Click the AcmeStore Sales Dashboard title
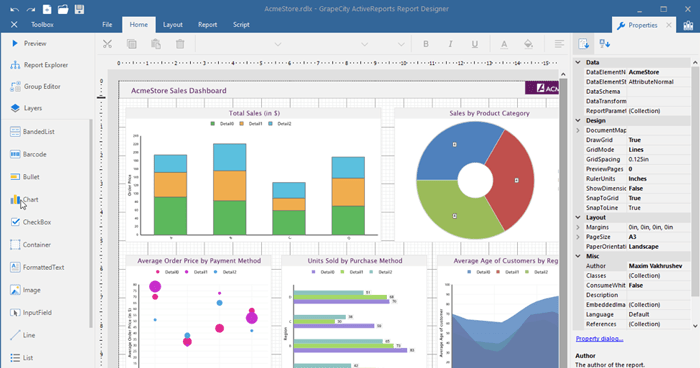This screenshot has height=368, width=700. point(179,91)
